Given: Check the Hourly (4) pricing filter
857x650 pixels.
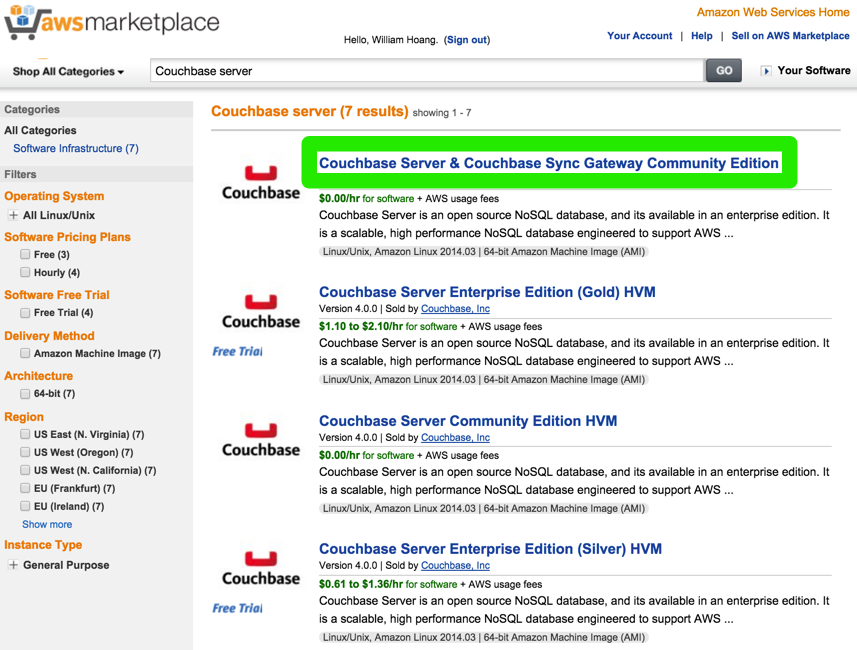Looking at the screenshot, I should [x=25, y=272].
